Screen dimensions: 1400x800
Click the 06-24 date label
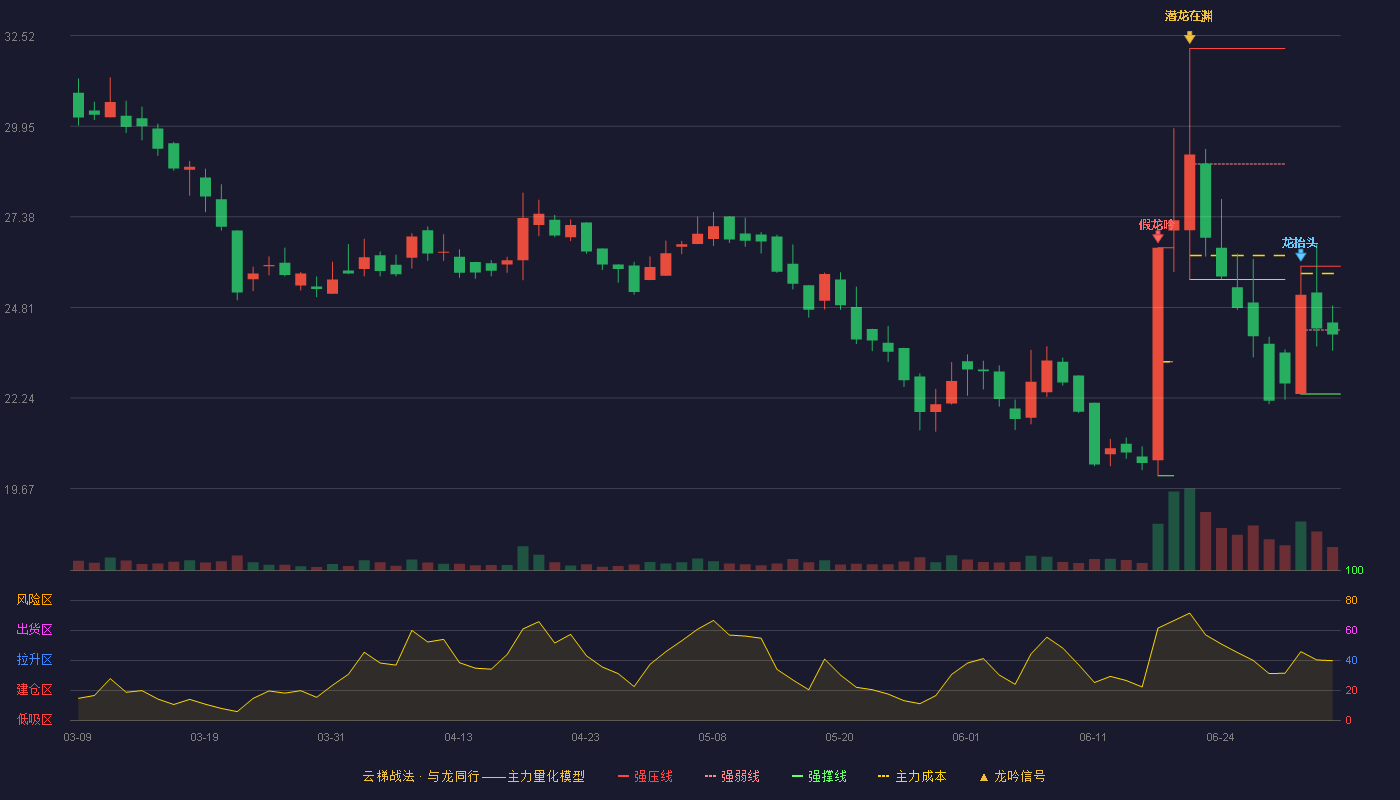[x=1220, y=737]
